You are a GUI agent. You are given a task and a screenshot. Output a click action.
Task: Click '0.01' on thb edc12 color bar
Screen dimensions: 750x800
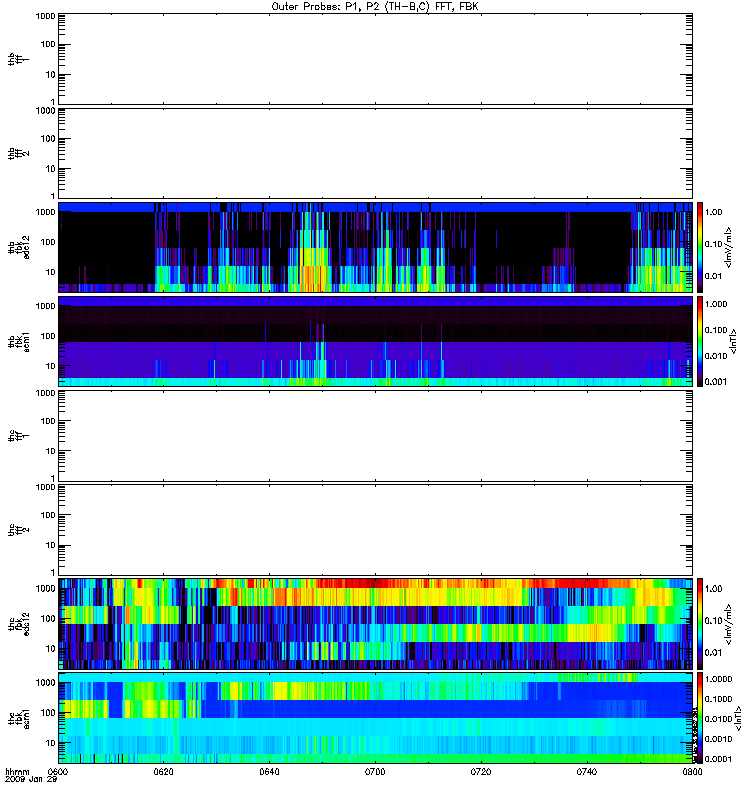pos(713,276)
